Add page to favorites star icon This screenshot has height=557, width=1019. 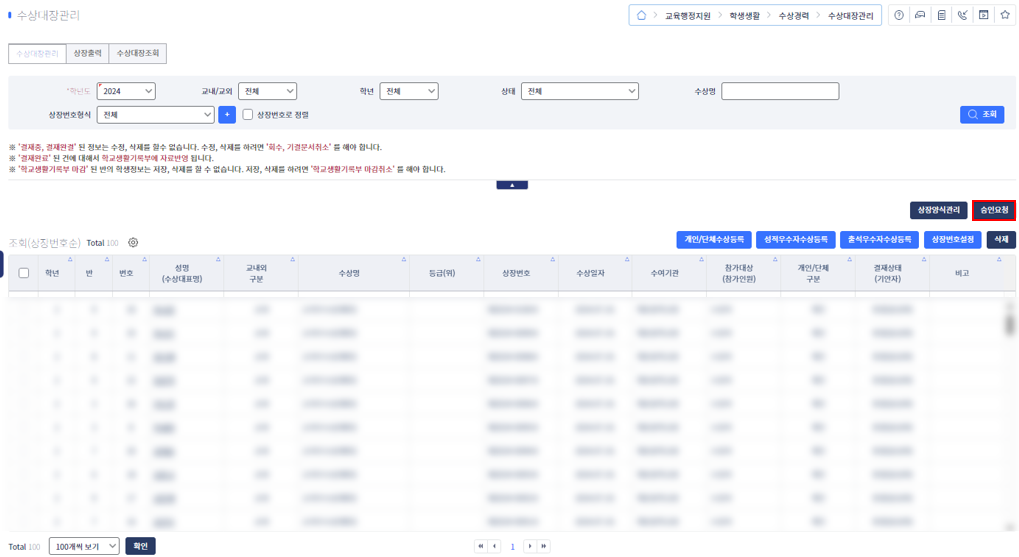1005,15
